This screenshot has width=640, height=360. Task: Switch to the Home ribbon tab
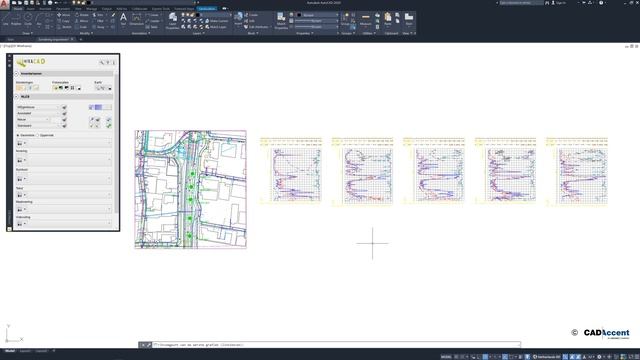18,9
